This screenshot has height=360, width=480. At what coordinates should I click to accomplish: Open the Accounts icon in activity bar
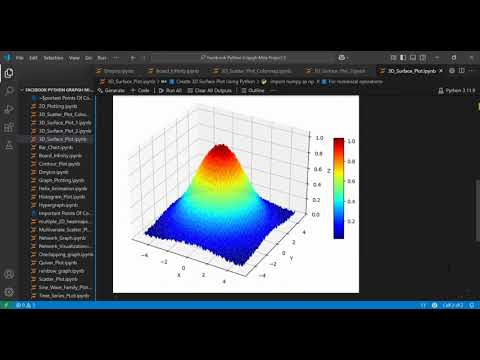9,274
